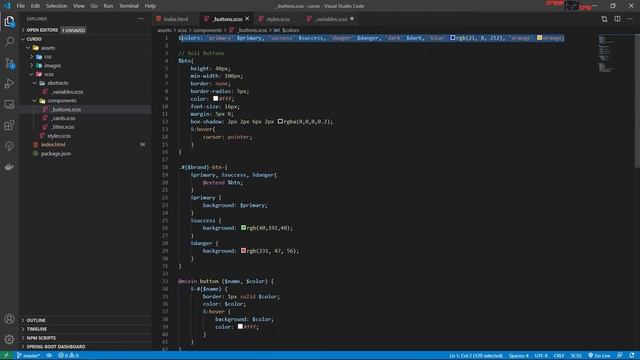Open the Run and Debug view
The height and width of the screenshot is (360, 640).
9,84
